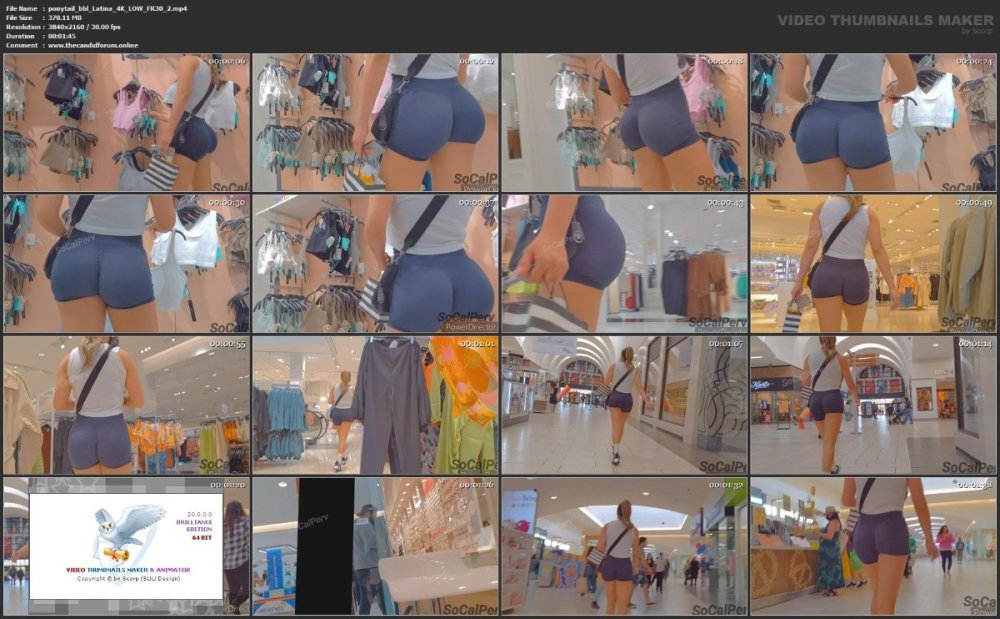
Task: Open the thumbnail at timestamp 00:01:38
Action: [x=873, y=546]
